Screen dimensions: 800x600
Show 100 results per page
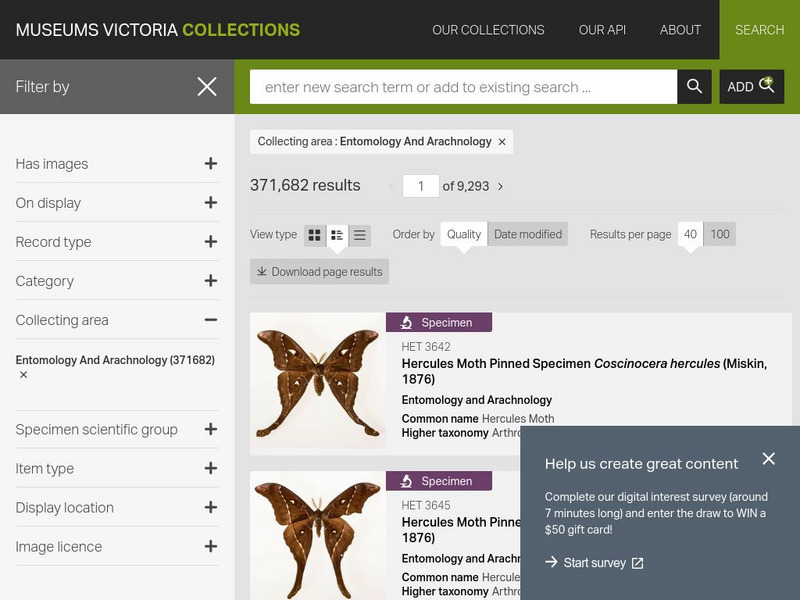(720, 234)
